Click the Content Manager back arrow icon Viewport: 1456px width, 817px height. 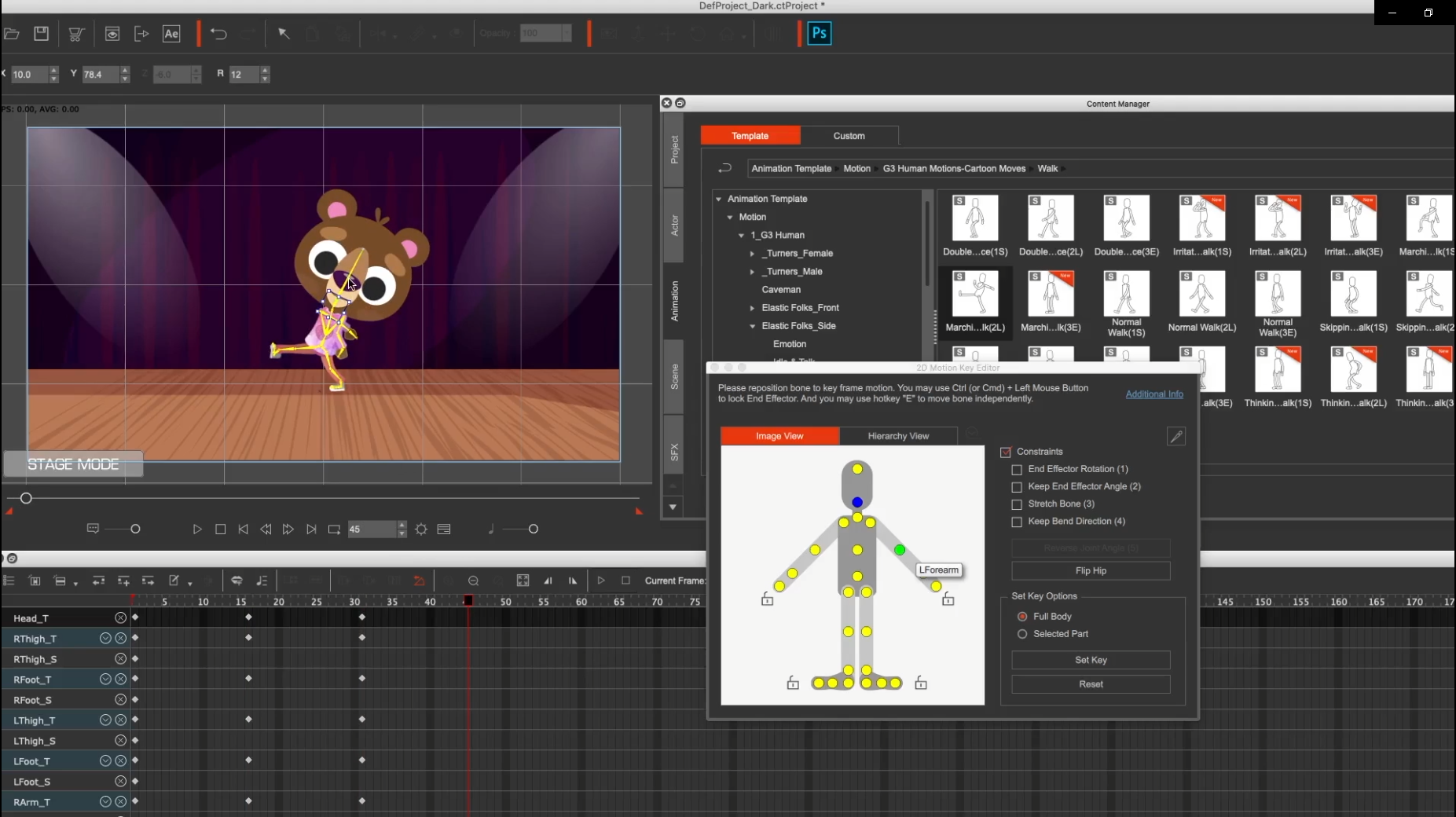click(724, 168)
